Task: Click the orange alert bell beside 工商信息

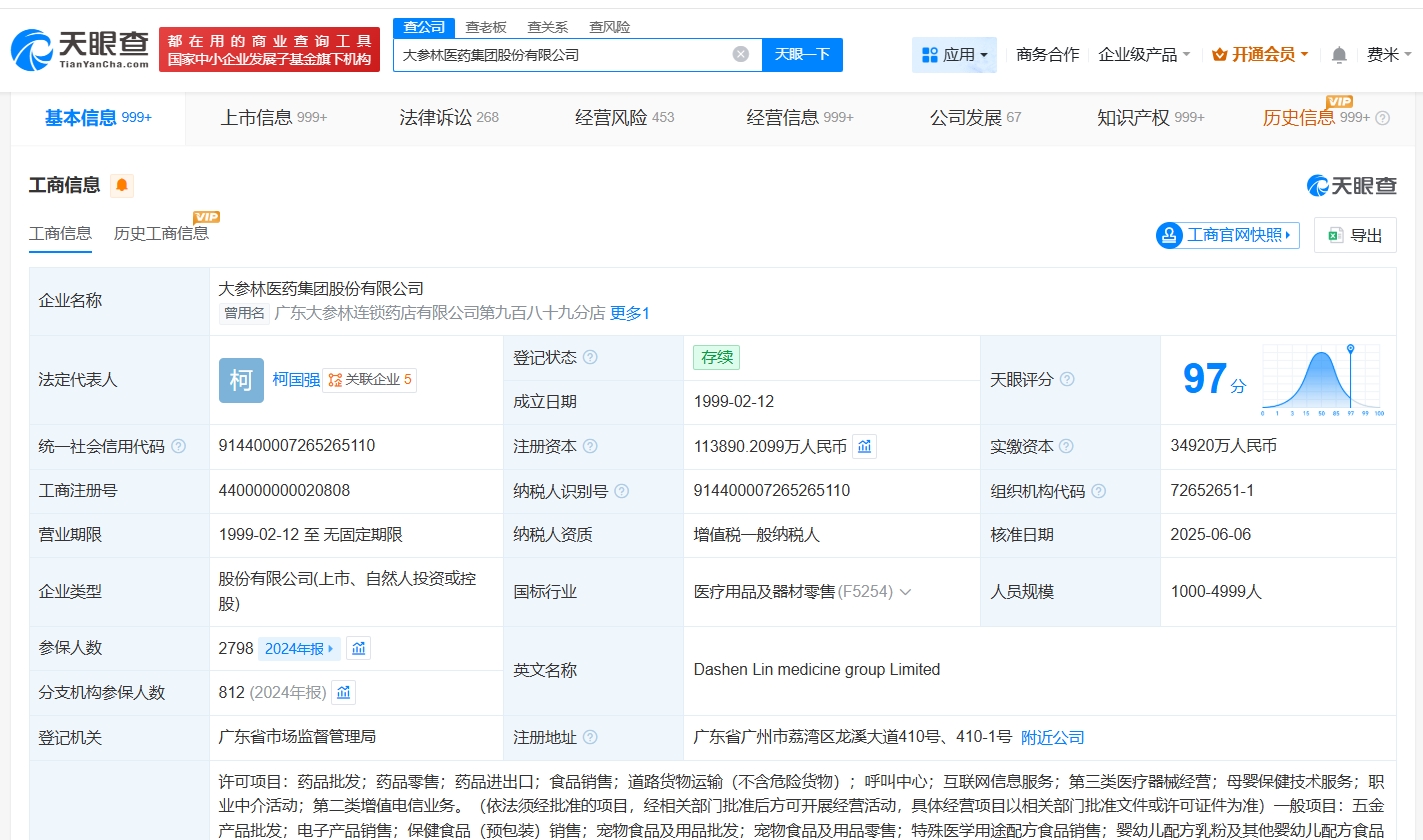Action: pyautogui.click(x=122, y=185)
